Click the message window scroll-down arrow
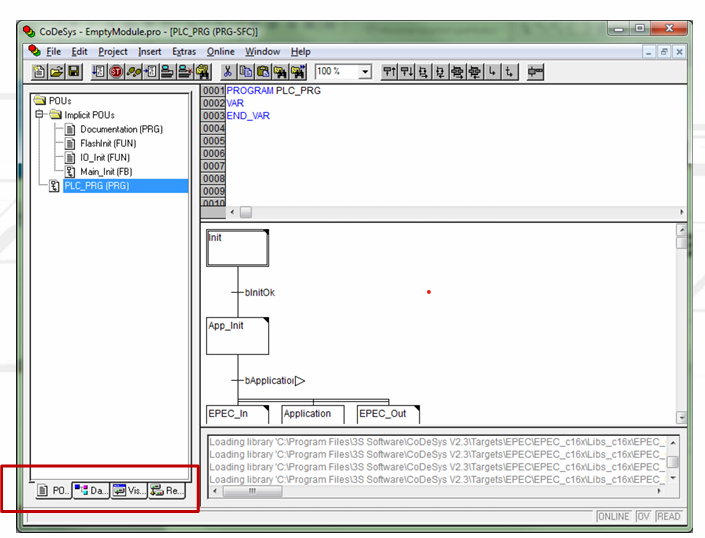705x538 pixels. pyautogui.click(x=673, y=478)
